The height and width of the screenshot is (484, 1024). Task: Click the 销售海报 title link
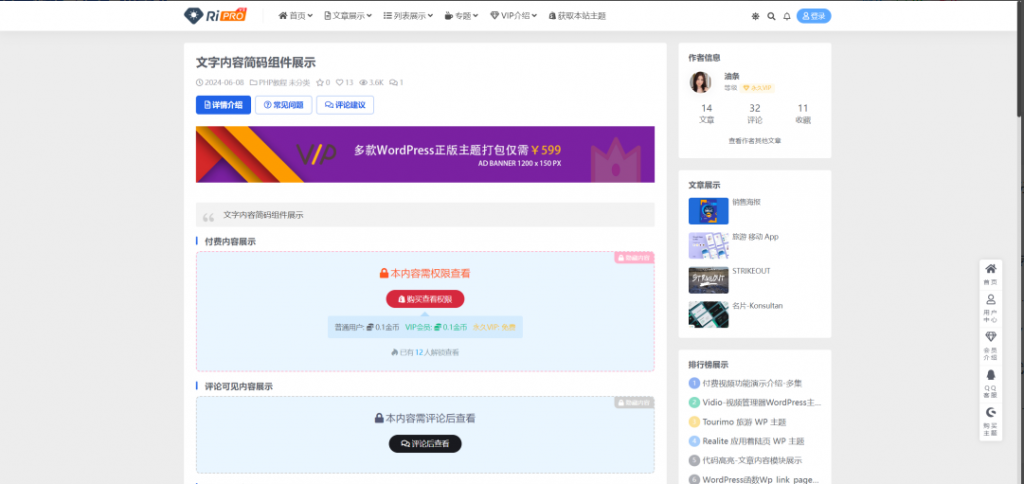pos(746,202)
